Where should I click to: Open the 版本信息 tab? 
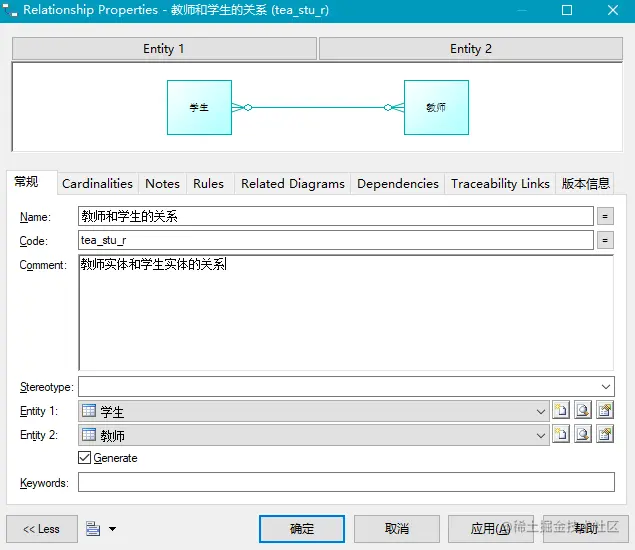(586, 183)
